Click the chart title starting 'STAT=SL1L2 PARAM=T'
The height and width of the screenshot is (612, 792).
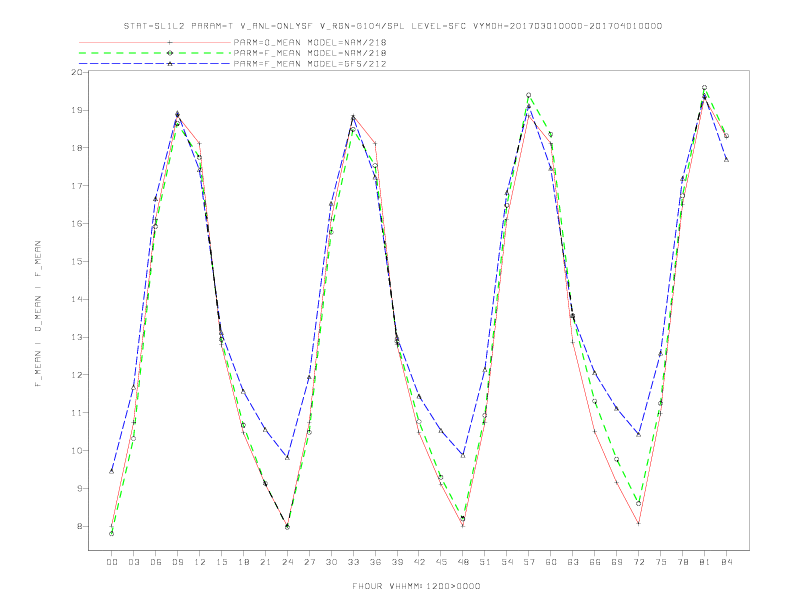pos(392,26)
